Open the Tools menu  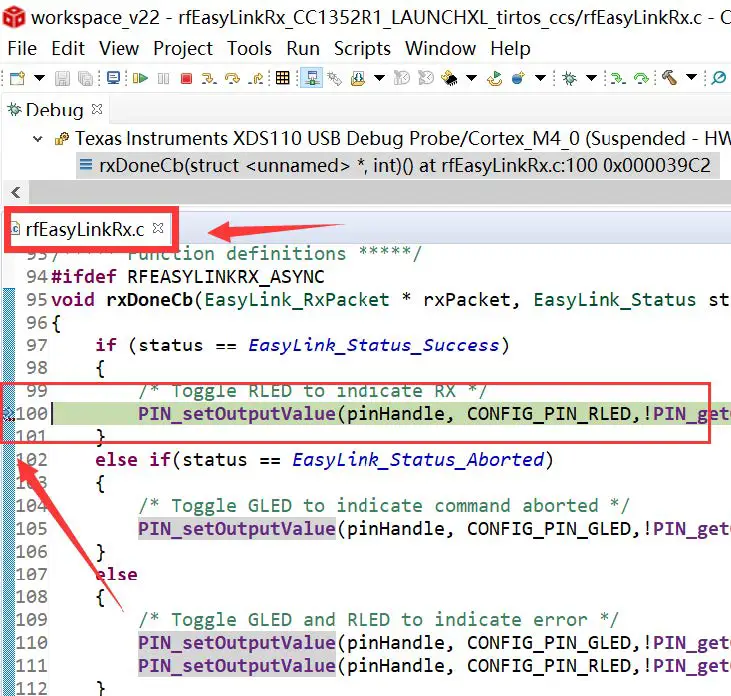(249, 48)
